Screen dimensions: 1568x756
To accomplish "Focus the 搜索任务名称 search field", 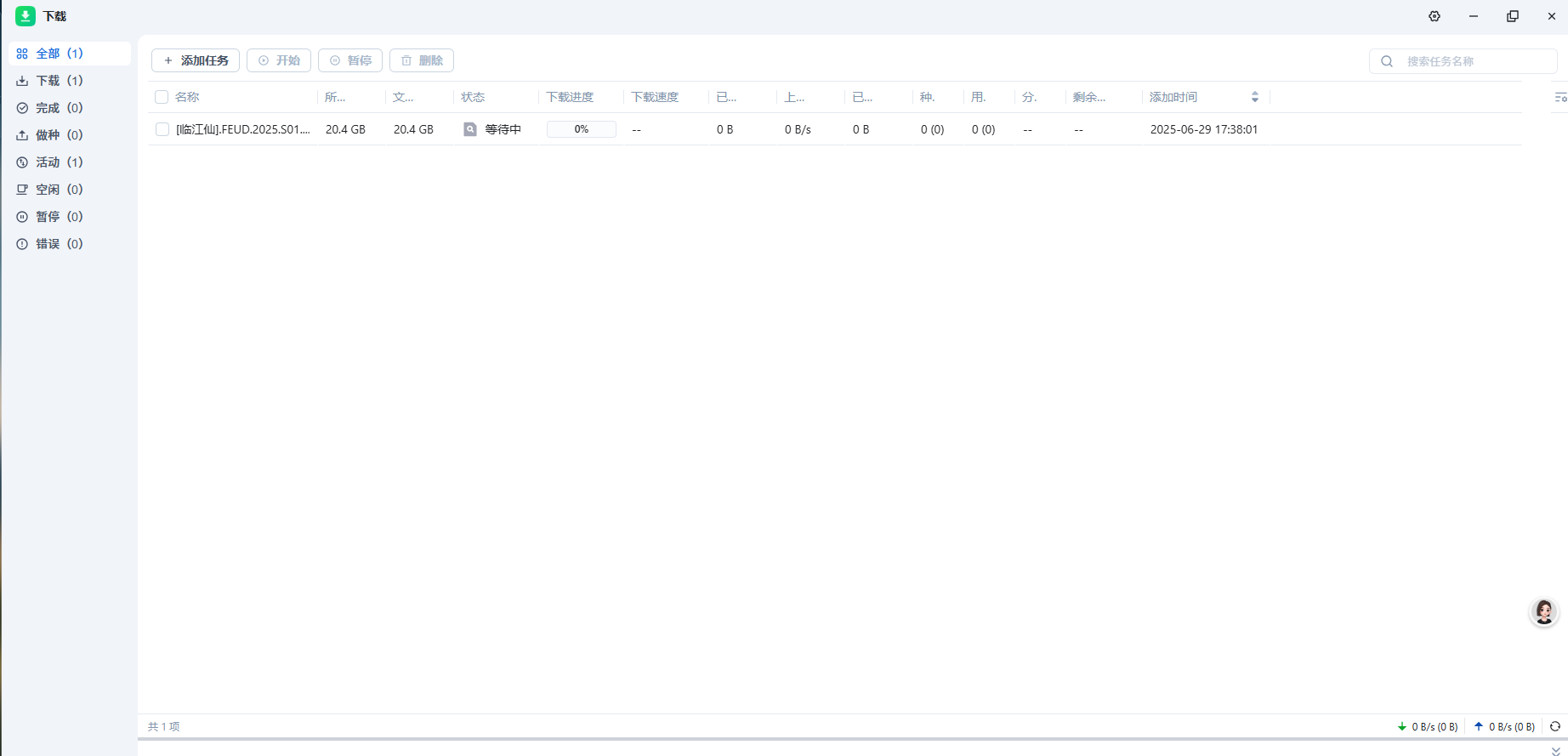I will pyautogui.click(x=1463, y=61).
